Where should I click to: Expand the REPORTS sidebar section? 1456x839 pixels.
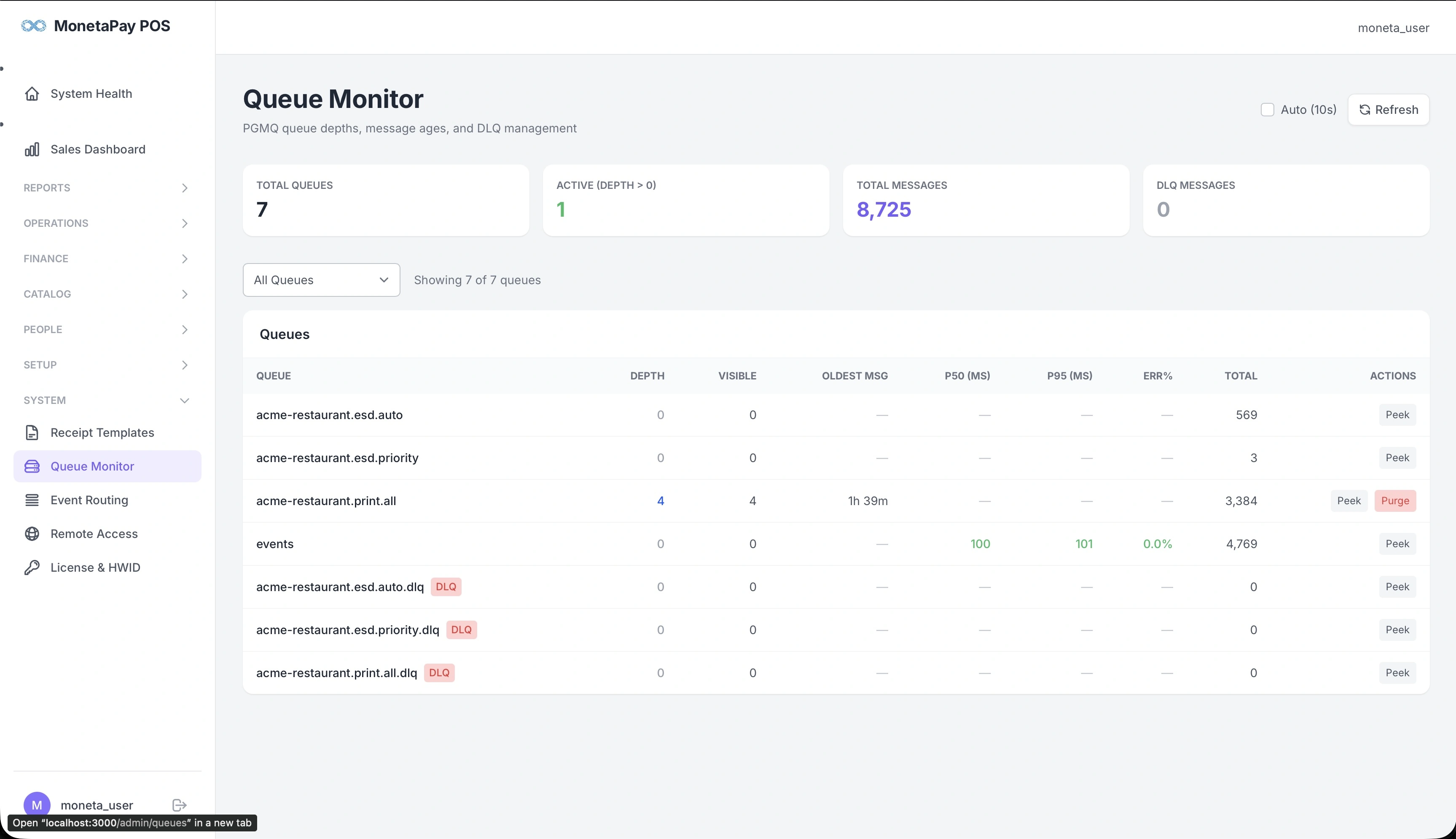pyautogui.click(x=107, y=188)
